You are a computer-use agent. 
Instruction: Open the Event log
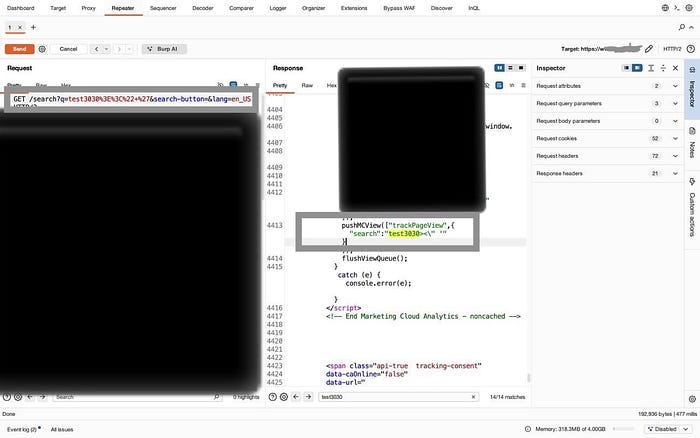click(23, 429)
